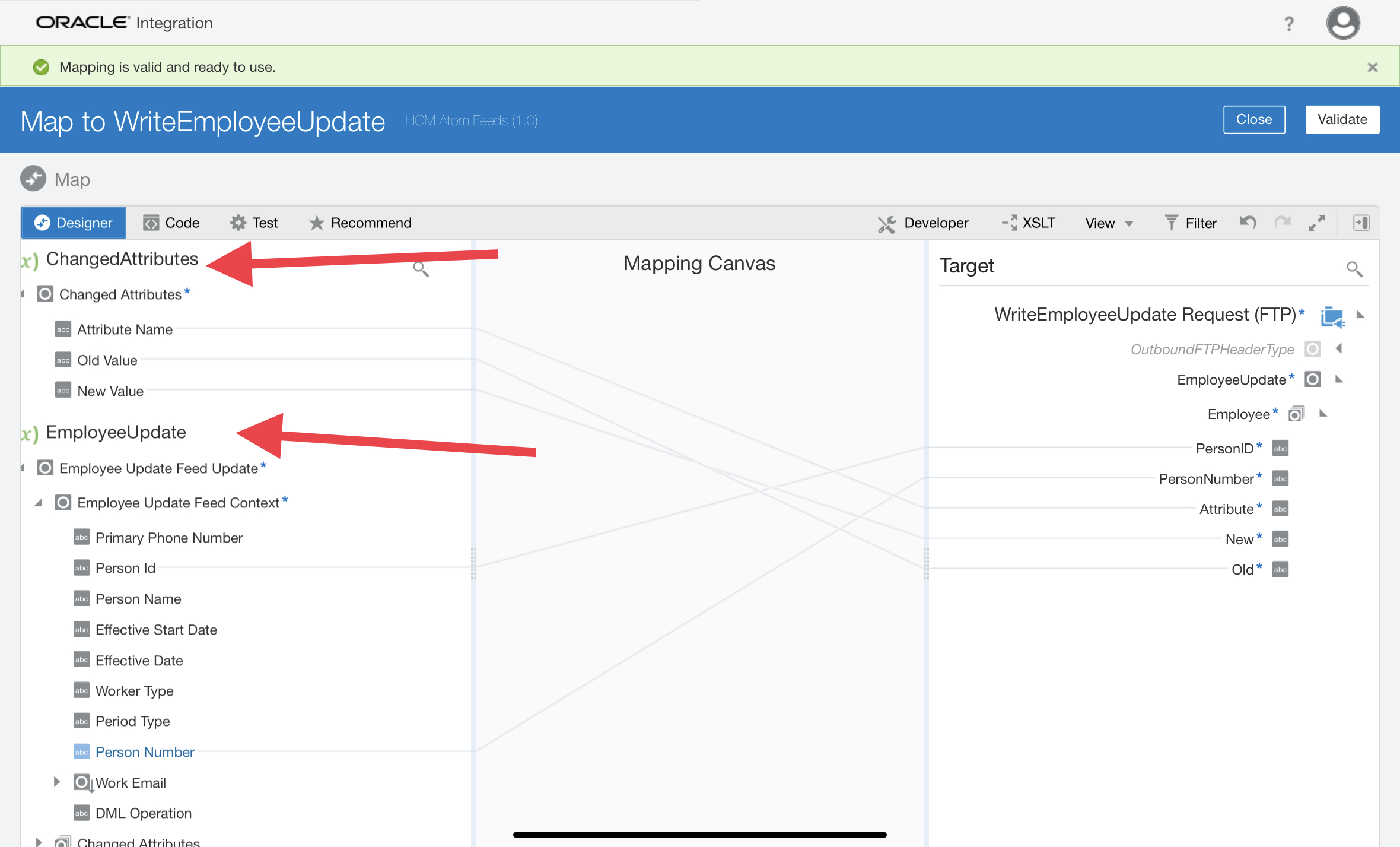The image size is (1400, 847).
Task: Click the search magnifier in the Sources panel
Action: click(421, 269)
